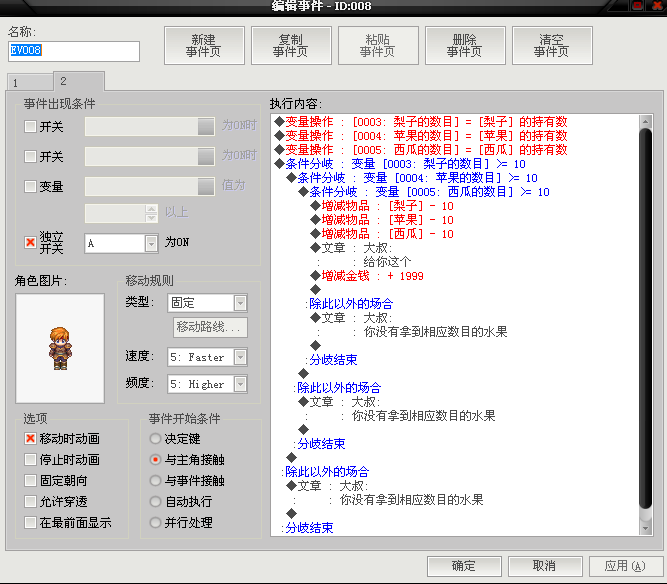The width and height of the screenshot is (667, 584).
Task: Focus the 名称 input field EV008
Action: click(74, 51)
